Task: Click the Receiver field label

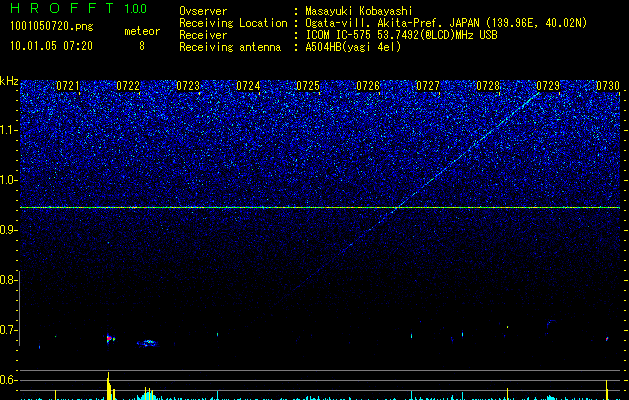Action: 203,35
